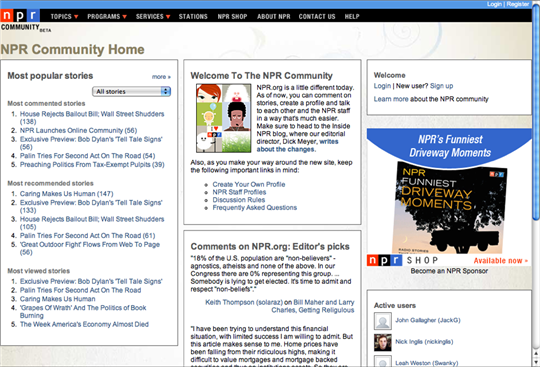Go to Contact Us page
540x367 pixels.
[317, 16]
